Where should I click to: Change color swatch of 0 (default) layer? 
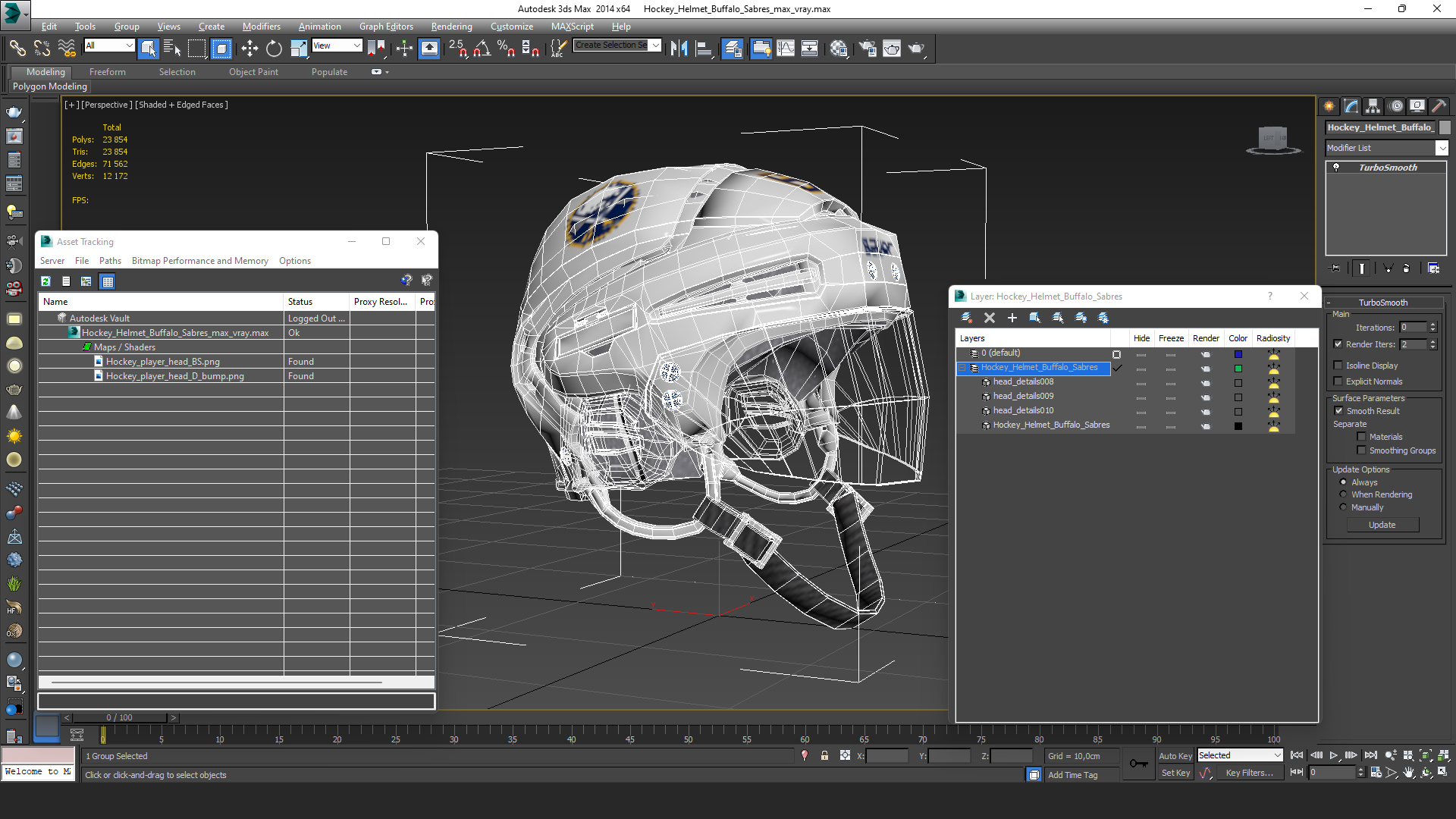pos(1238,354)
